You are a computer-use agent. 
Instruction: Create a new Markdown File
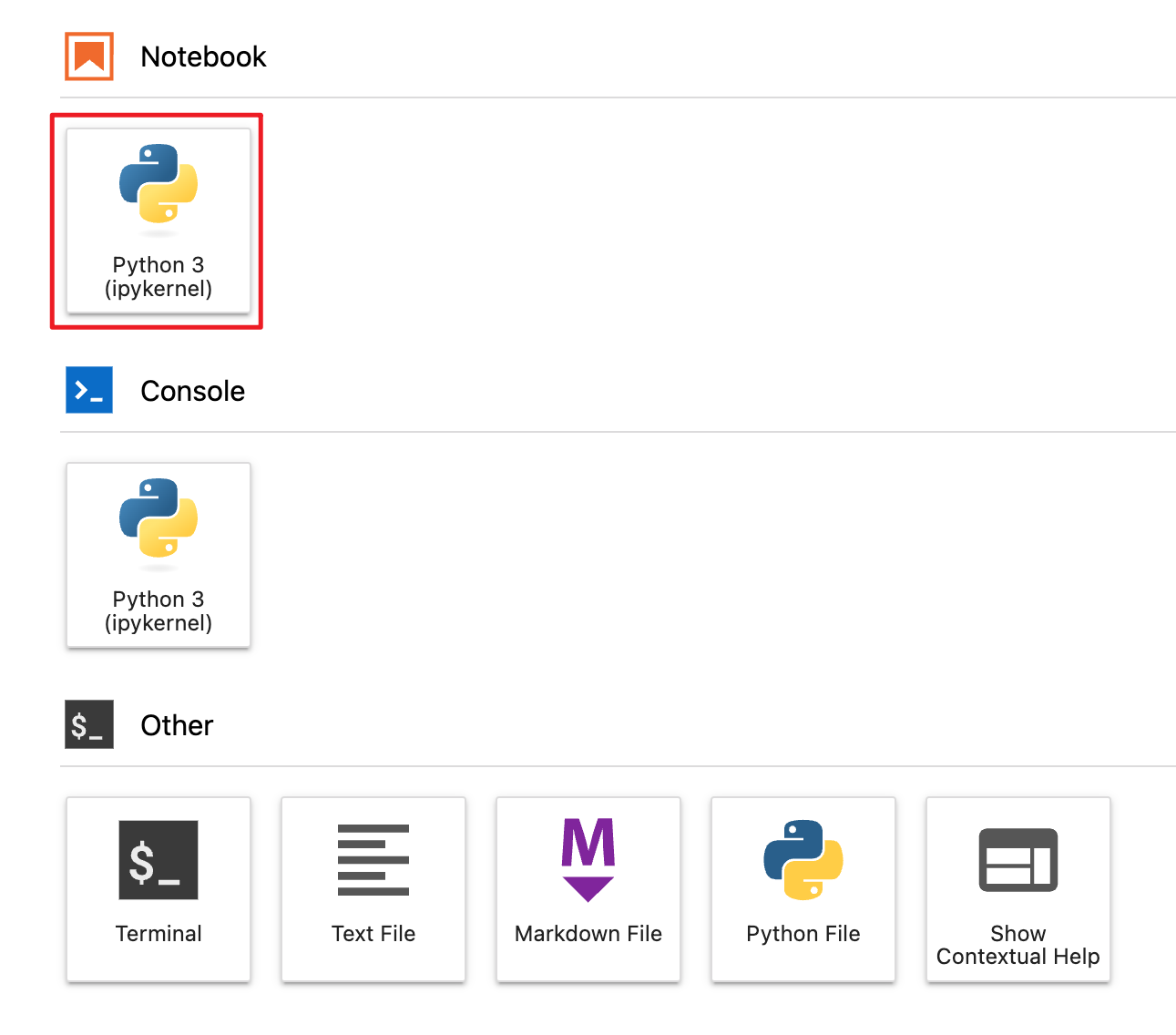point(588,890)
